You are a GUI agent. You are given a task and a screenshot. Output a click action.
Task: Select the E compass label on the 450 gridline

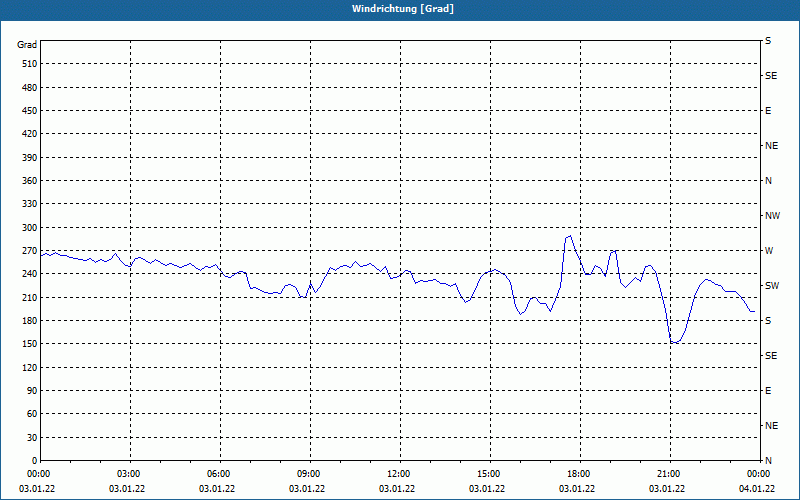point(768,111)
